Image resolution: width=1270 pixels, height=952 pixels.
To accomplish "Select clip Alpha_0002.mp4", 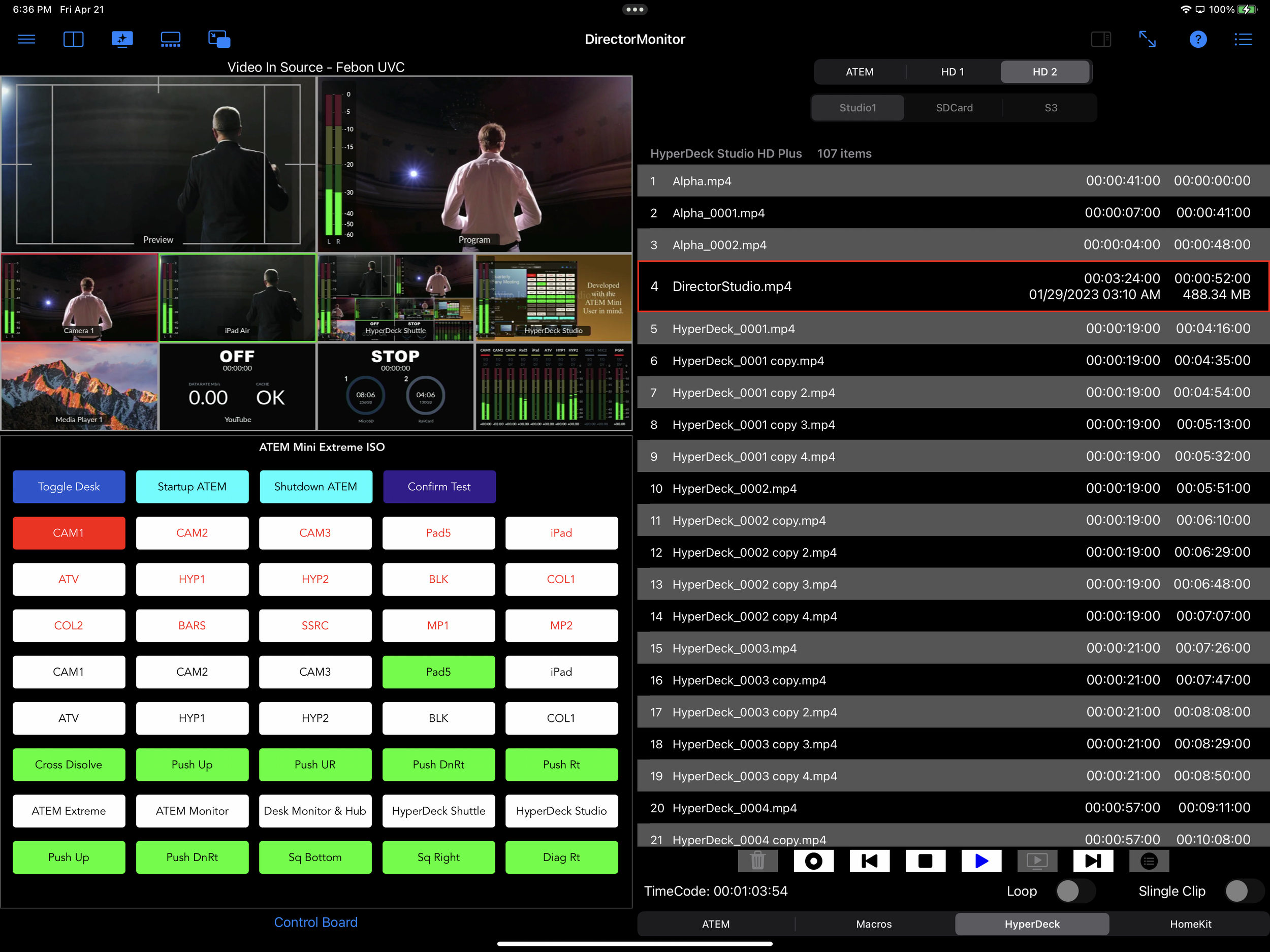I will [953, 244].
